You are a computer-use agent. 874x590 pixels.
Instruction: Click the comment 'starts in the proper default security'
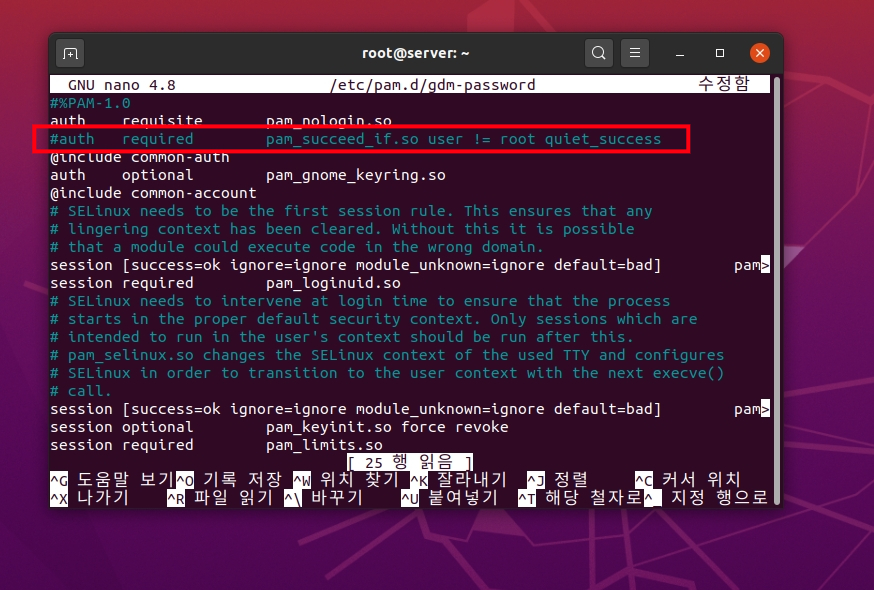373,318
